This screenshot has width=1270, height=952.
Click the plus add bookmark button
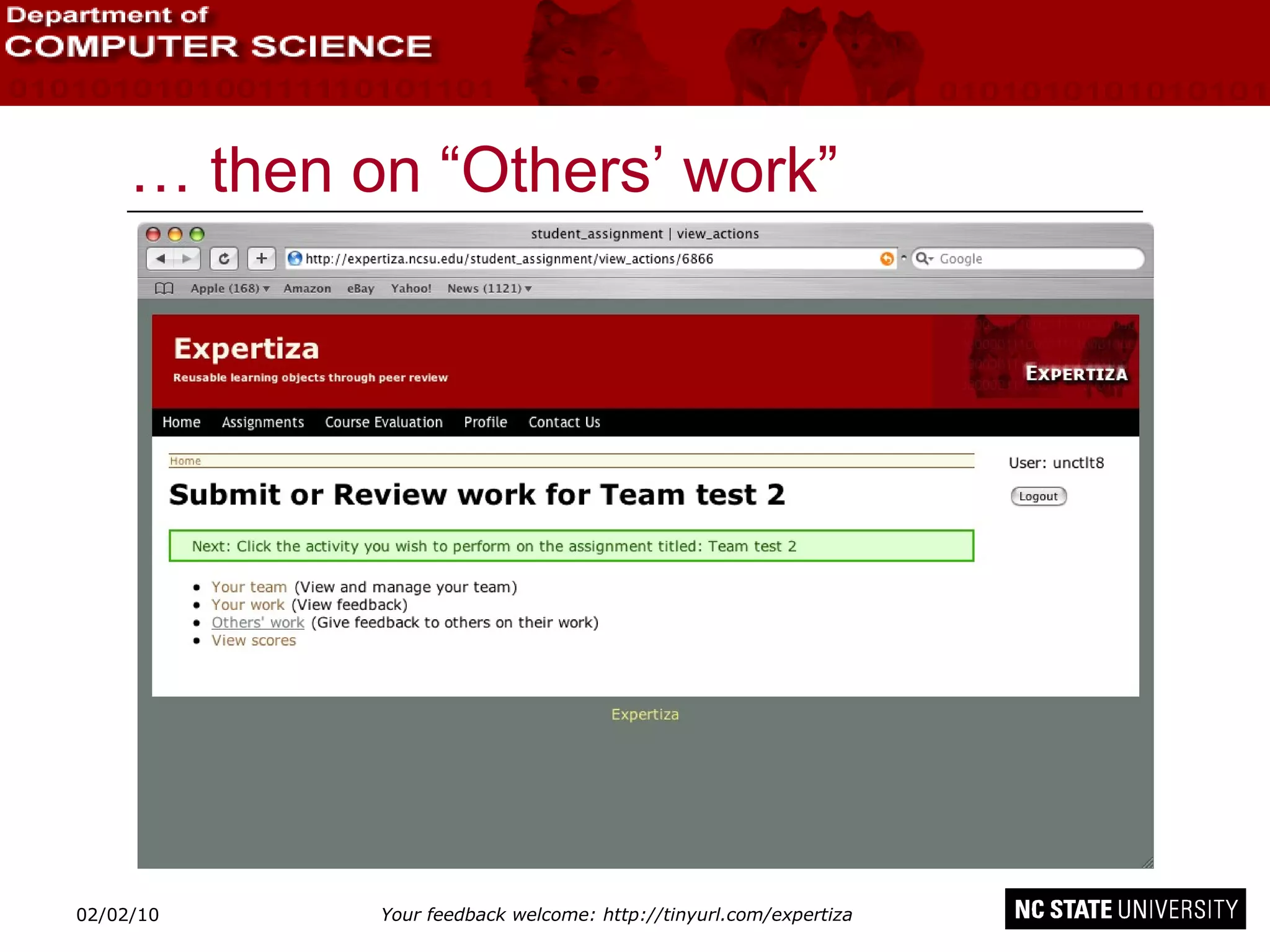(261, 258)
